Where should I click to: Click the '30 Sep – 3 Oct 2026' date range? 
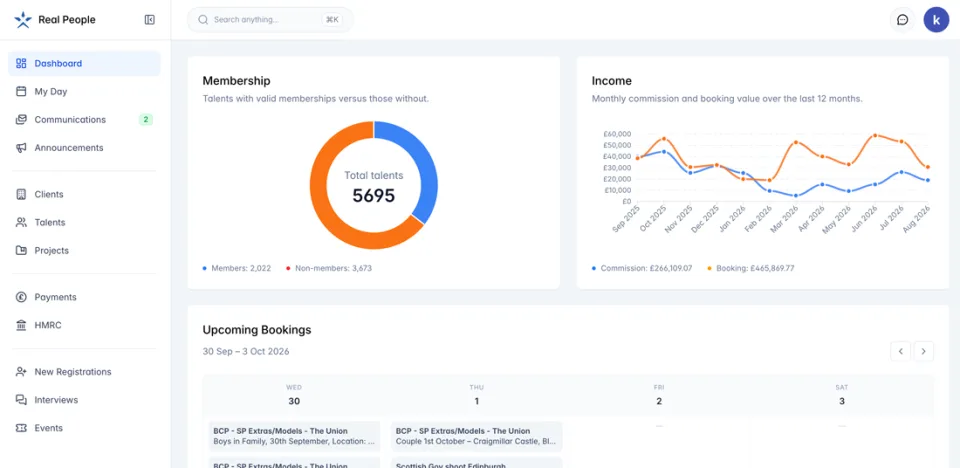[x=246, y=352]
